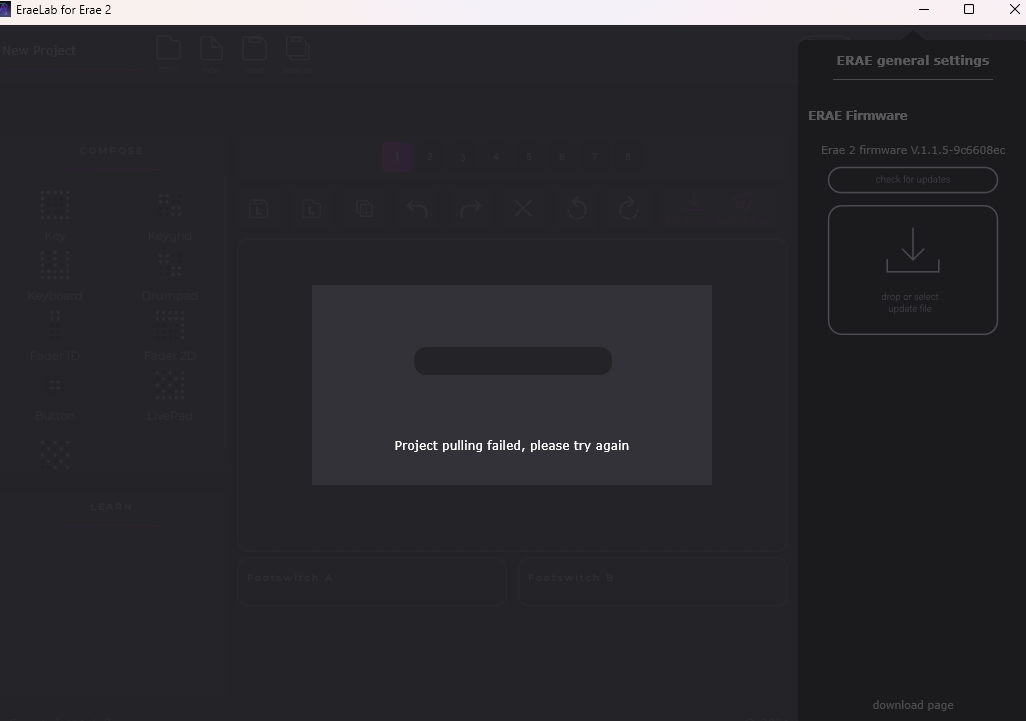Switch to layout tab 1

point(397,157)
